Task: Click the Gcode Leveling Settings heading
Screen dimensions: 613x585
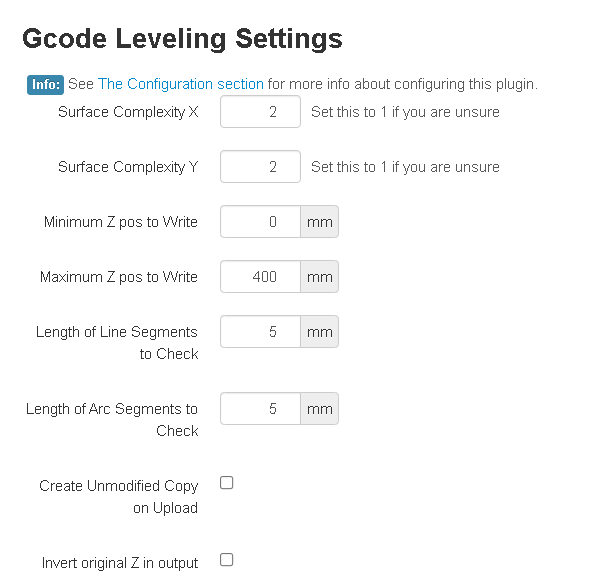Action: [x=182, y=39]
